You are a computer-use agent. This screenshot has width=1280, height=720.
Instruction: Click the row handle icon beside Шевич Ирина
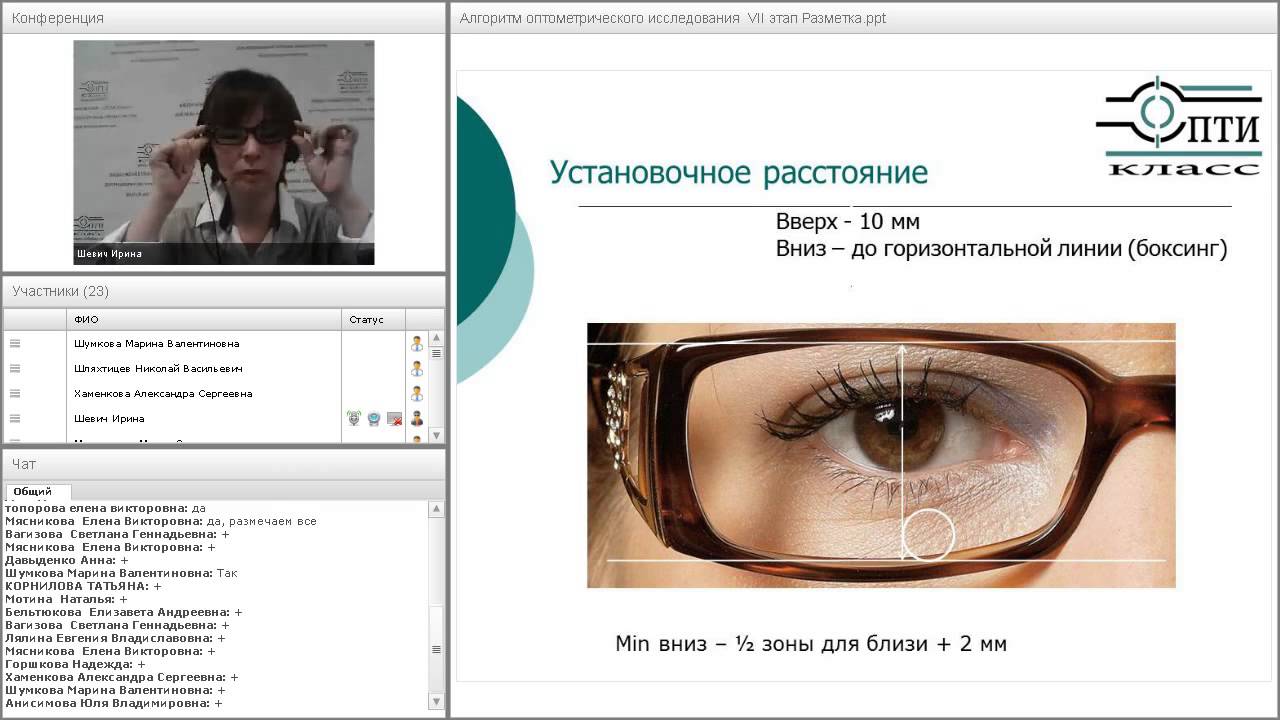click(x=15, y=418)
